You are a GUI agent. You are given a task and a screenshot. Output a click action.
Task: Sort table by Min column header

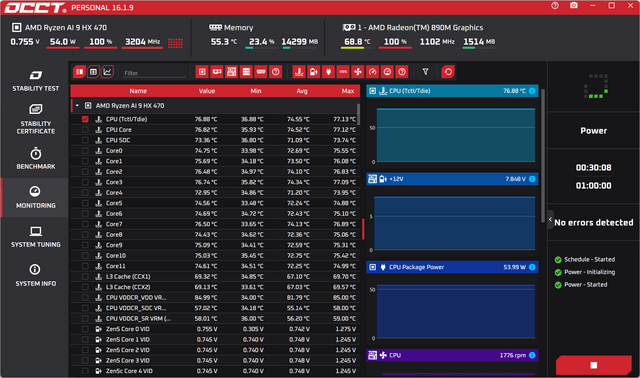tap(256, 91)
